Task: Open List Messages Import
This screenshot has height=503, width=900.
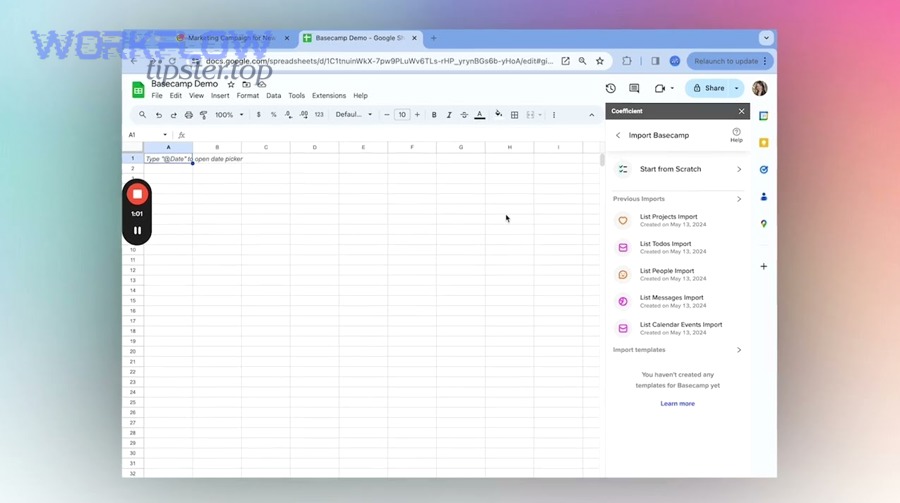Action: click(x=678, y=301)
